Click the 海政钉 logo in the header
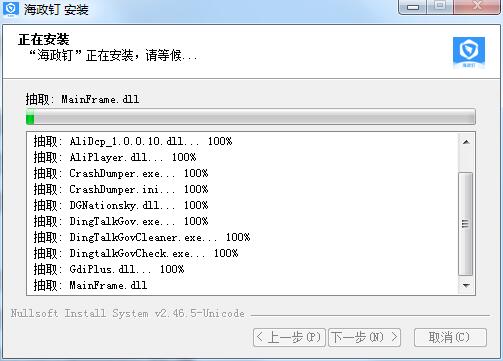This screenshot has width=503, height=361. click(469, 52)
